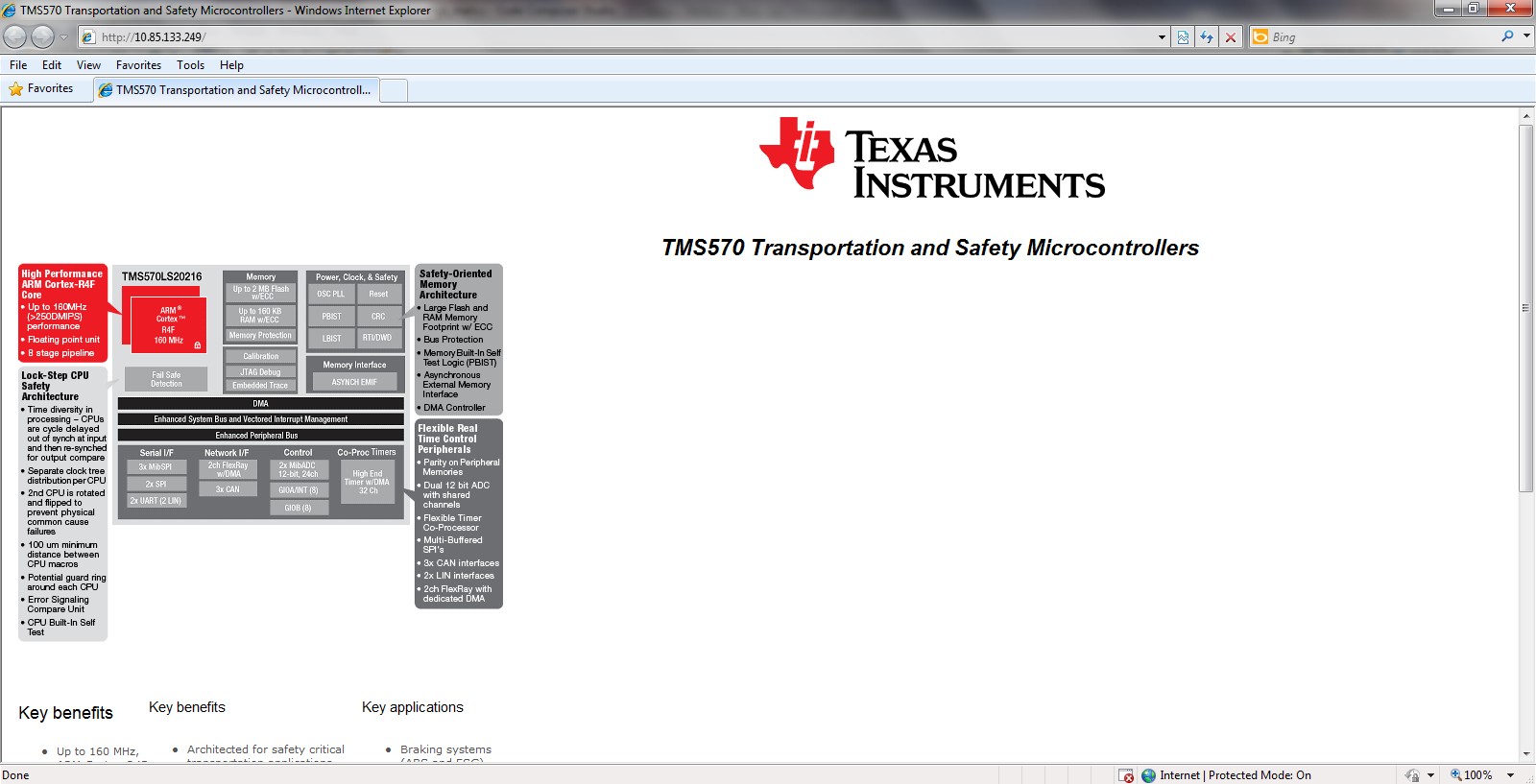This screenshot has height=784, width=1536.
Task: Refresh the page using the Refresh icon
Action: [x=1207, y=37]
